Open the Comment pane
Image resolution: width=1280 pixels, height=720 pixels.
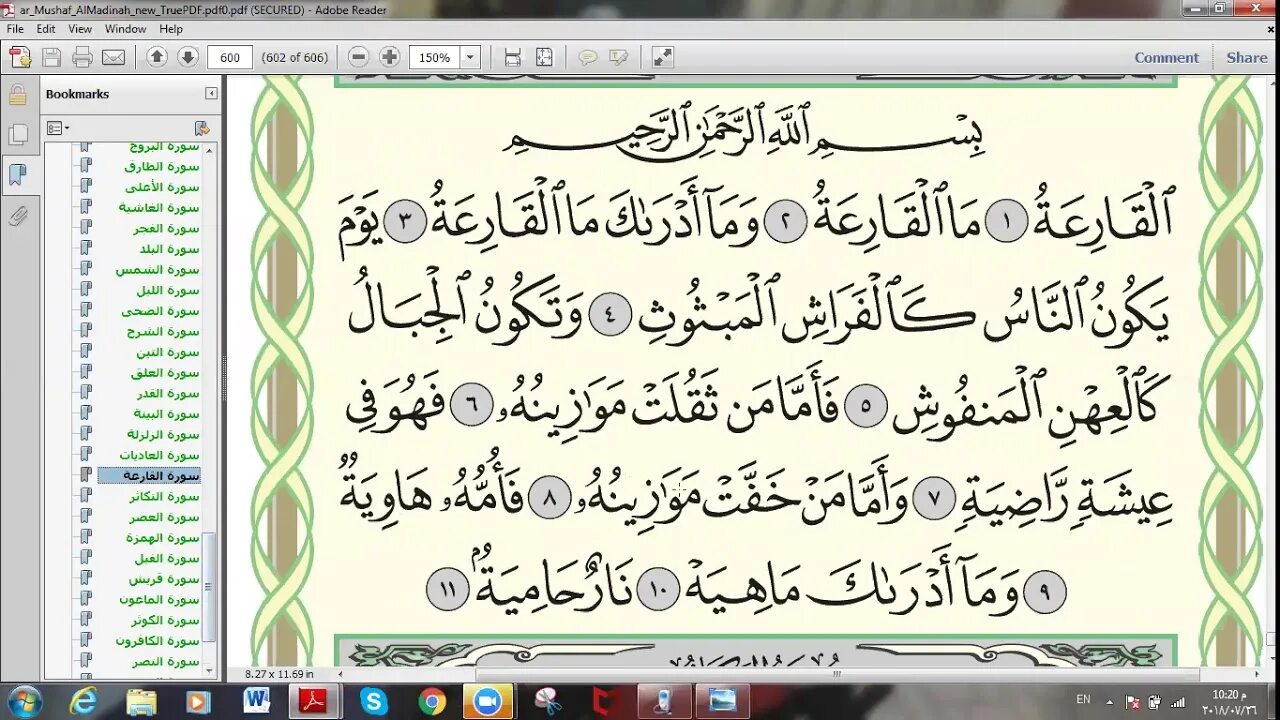tap(1166, 57)
